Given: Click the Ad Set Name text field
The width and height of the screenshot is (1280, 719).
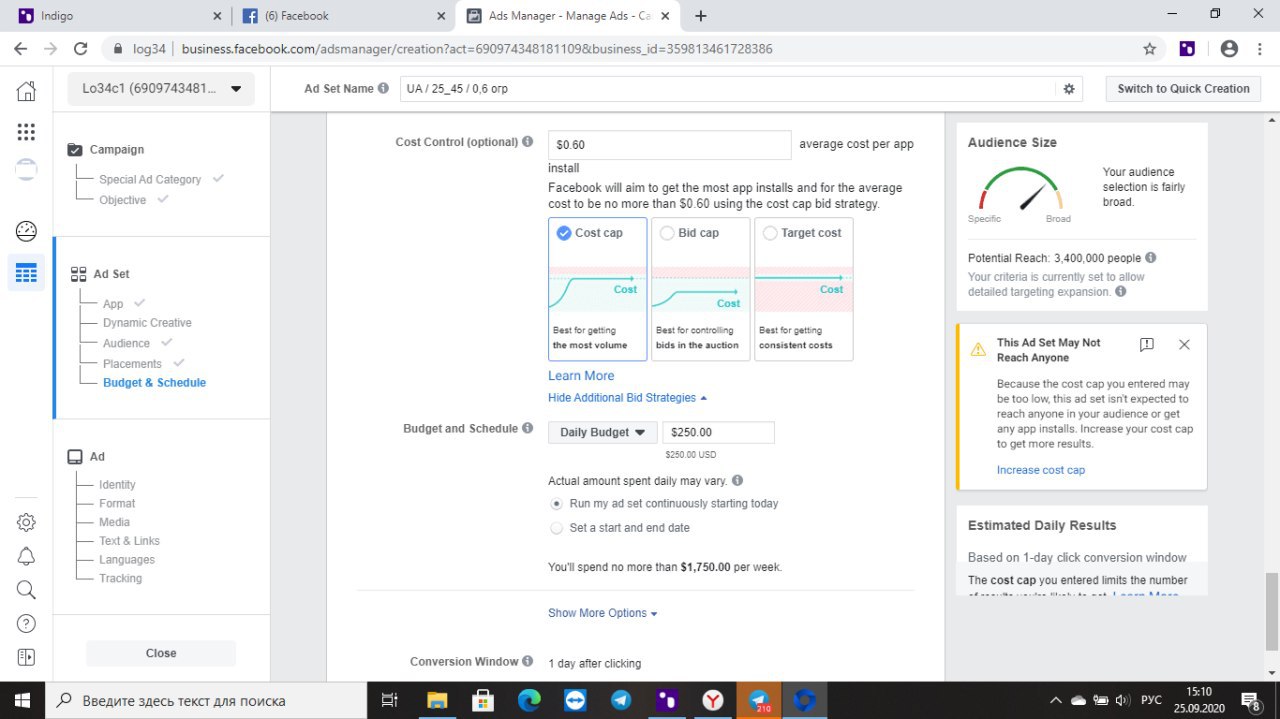Looking at the screenshot, I should (x=728, y=89).
